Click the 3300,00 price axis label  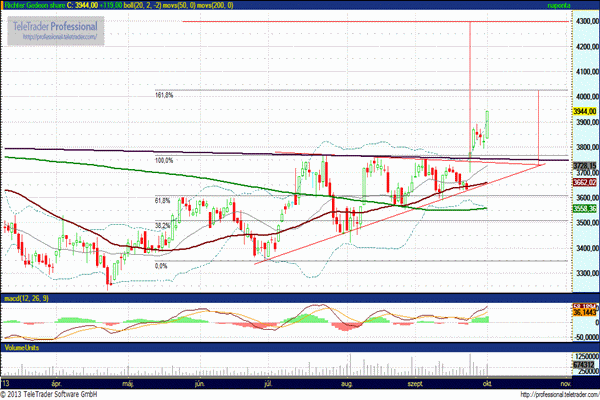[x=587, y=273]
